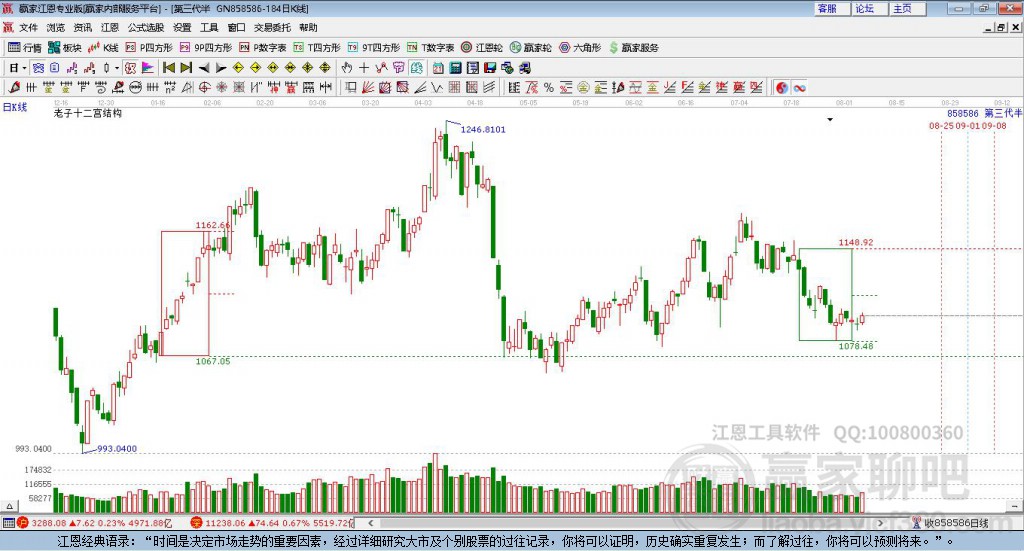The width and height of the screenshot is (1024, 551).
Task: Open the 资讯 menu
Action: 83,27
